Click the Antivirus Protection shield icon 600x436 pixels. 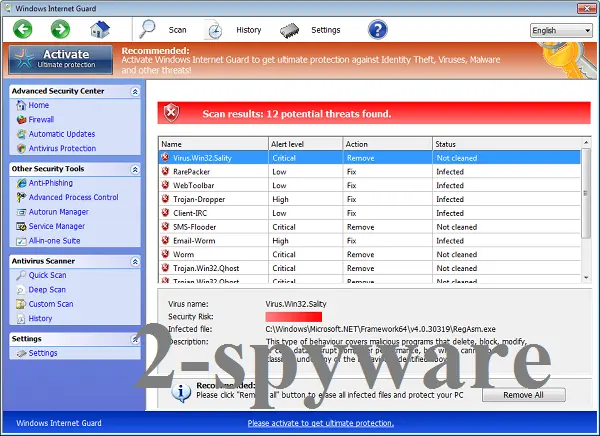21,149
